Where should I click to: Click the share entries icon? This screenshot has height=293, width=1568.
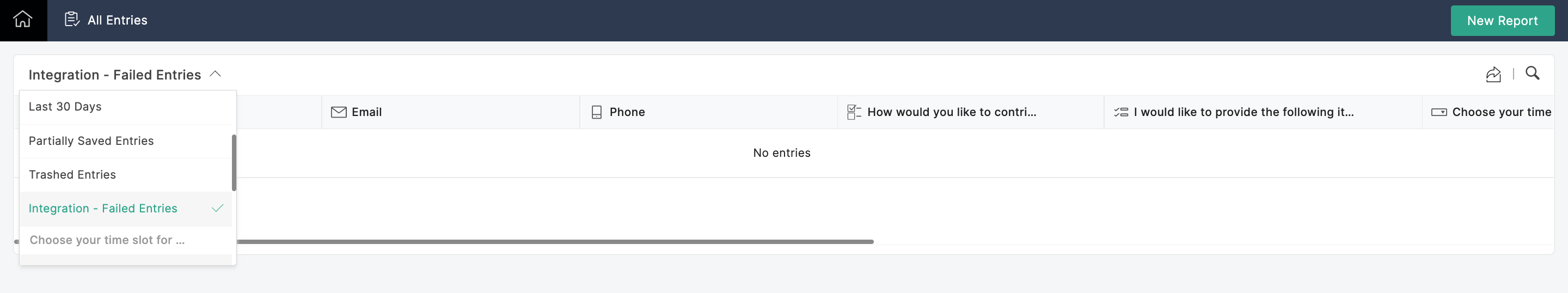tap(1493, 75)
